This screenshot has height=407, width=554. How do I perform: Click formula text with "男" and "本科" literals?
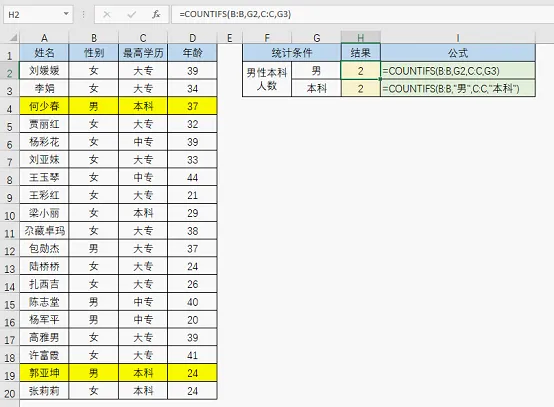[x=451, y=88]
